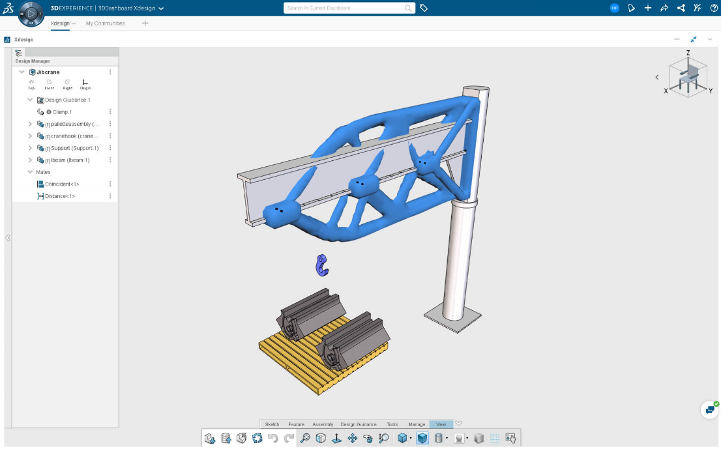Select the pan arrows tool
The width and height of the screenshot is (722, 450).
(x=352, y=438)
